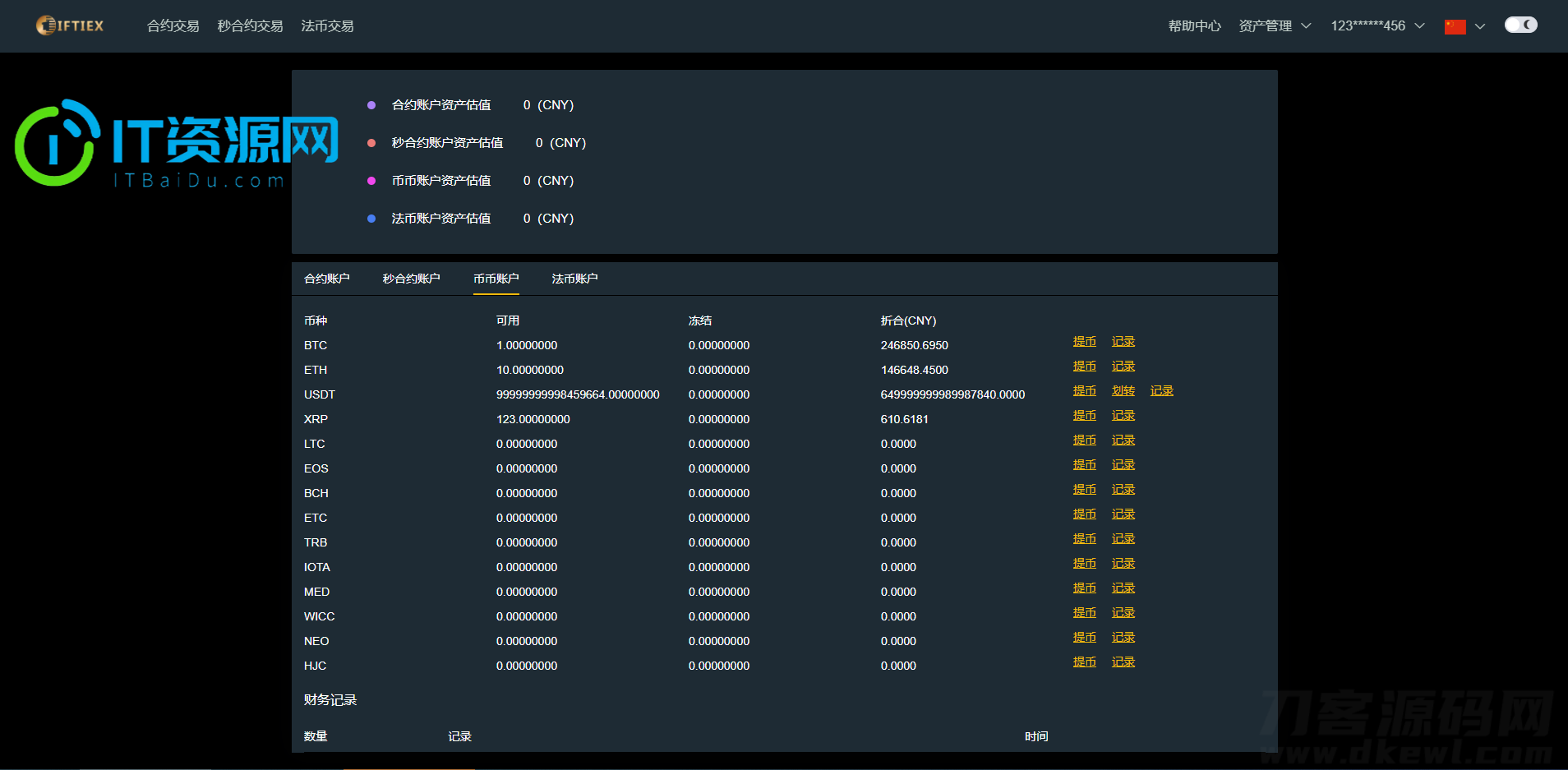Switch to the 法币账户 tab
Viewport: 1568px width, 770px height.
click(x=574, y=279)
